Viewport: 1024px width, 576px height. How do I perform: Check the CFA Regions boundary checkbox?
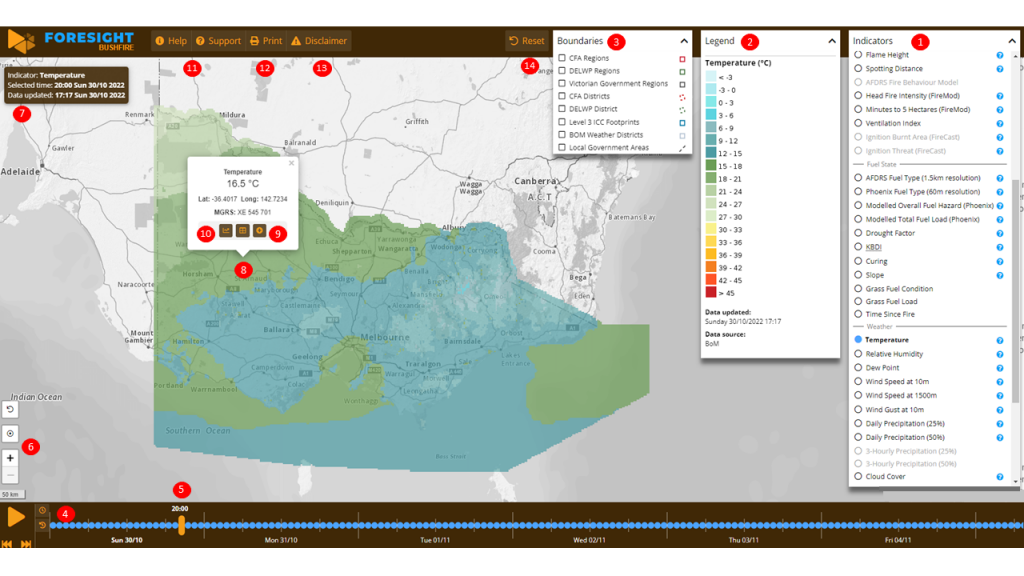(561, 57)
